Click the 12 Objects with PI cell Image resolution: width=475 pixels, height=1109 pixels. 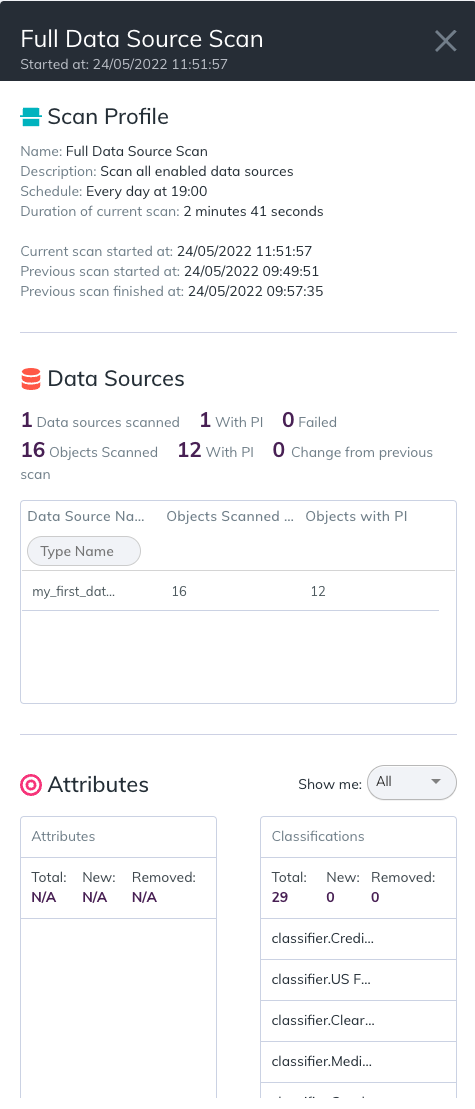318,591
